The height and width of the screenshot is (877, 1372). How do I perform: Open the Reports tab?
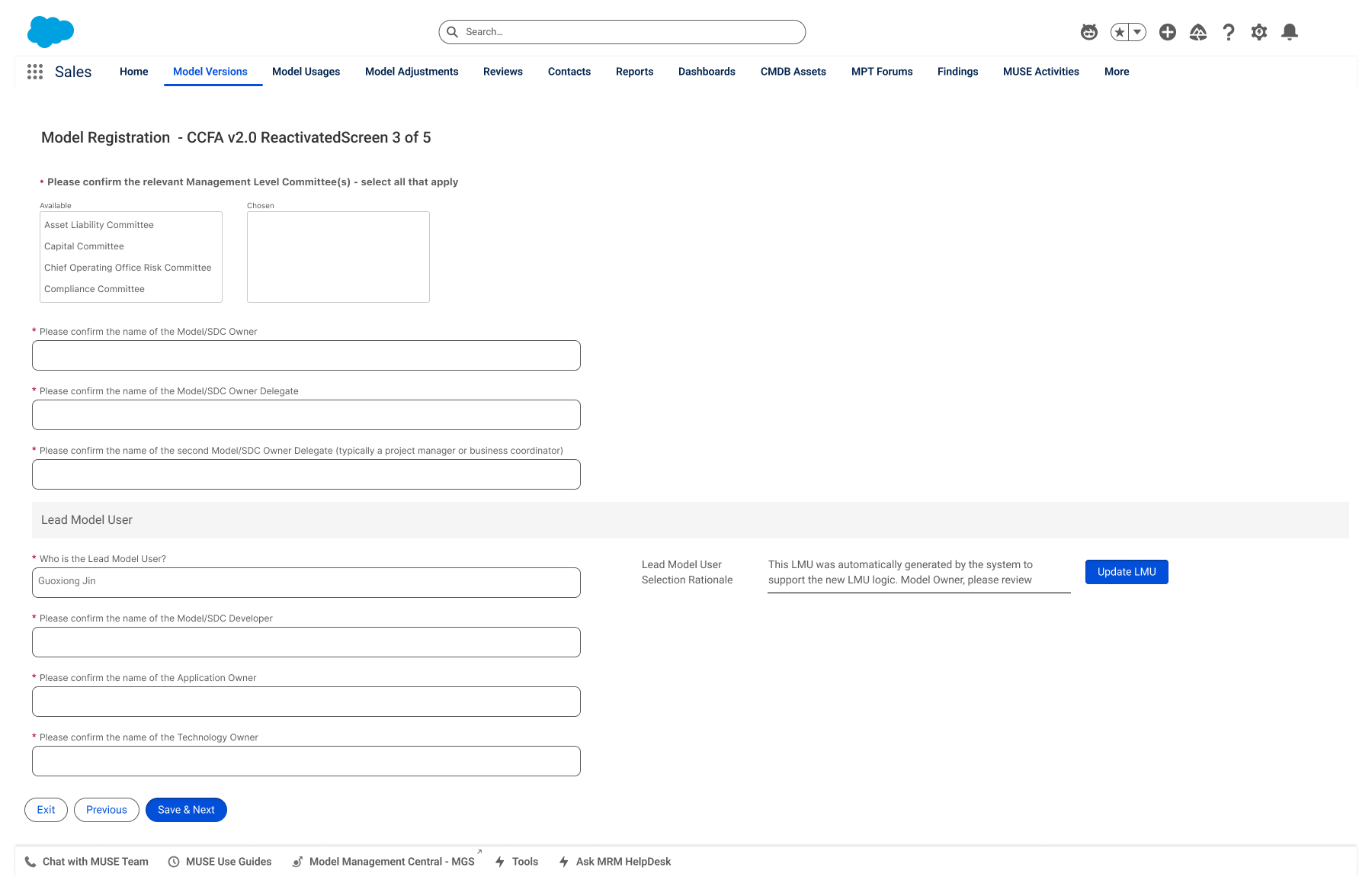(635, 72)
